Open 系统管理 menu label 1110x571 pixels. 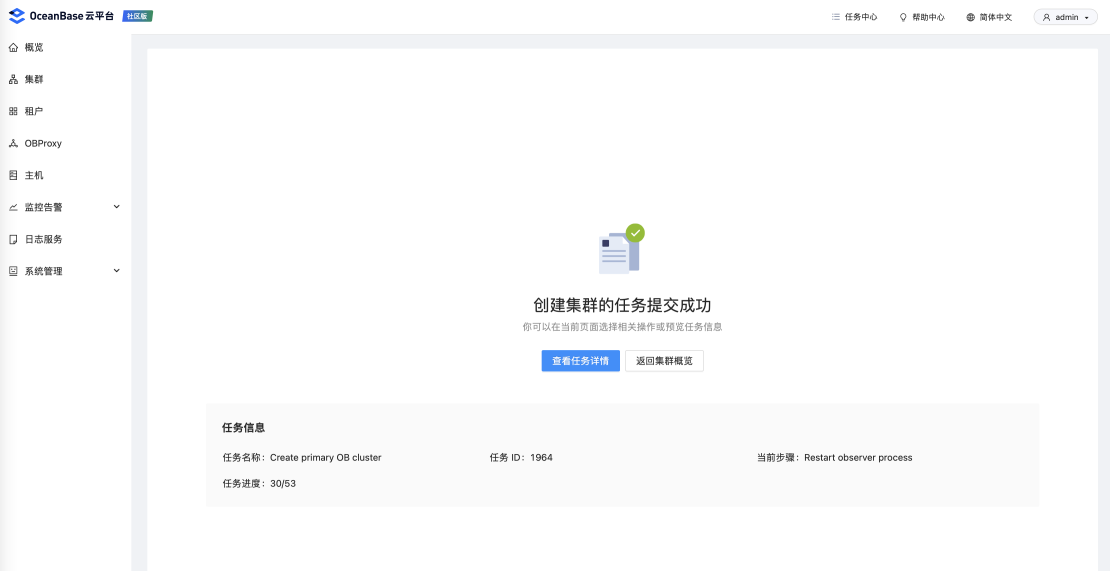pos(44,271)
